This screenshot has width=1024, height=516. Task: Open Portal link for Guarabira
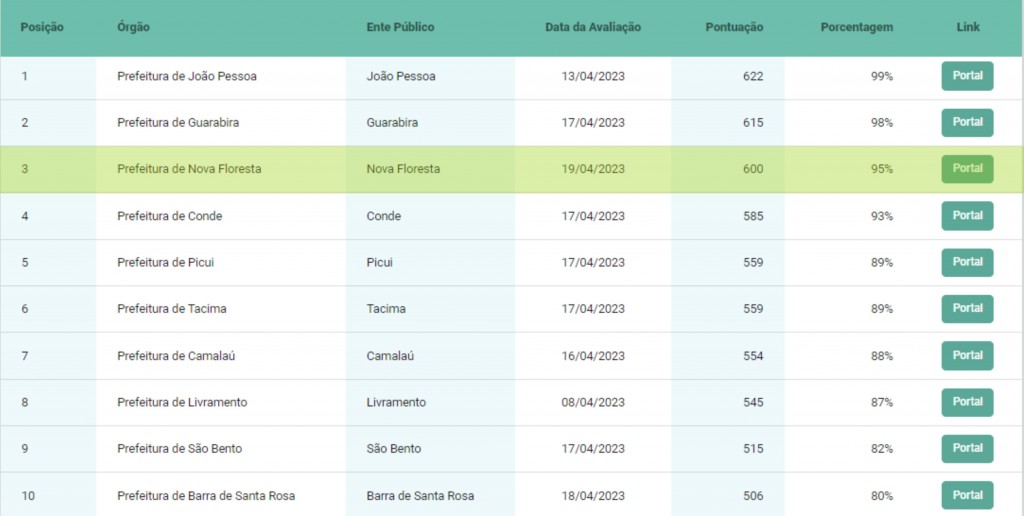[x=967, y=122]
